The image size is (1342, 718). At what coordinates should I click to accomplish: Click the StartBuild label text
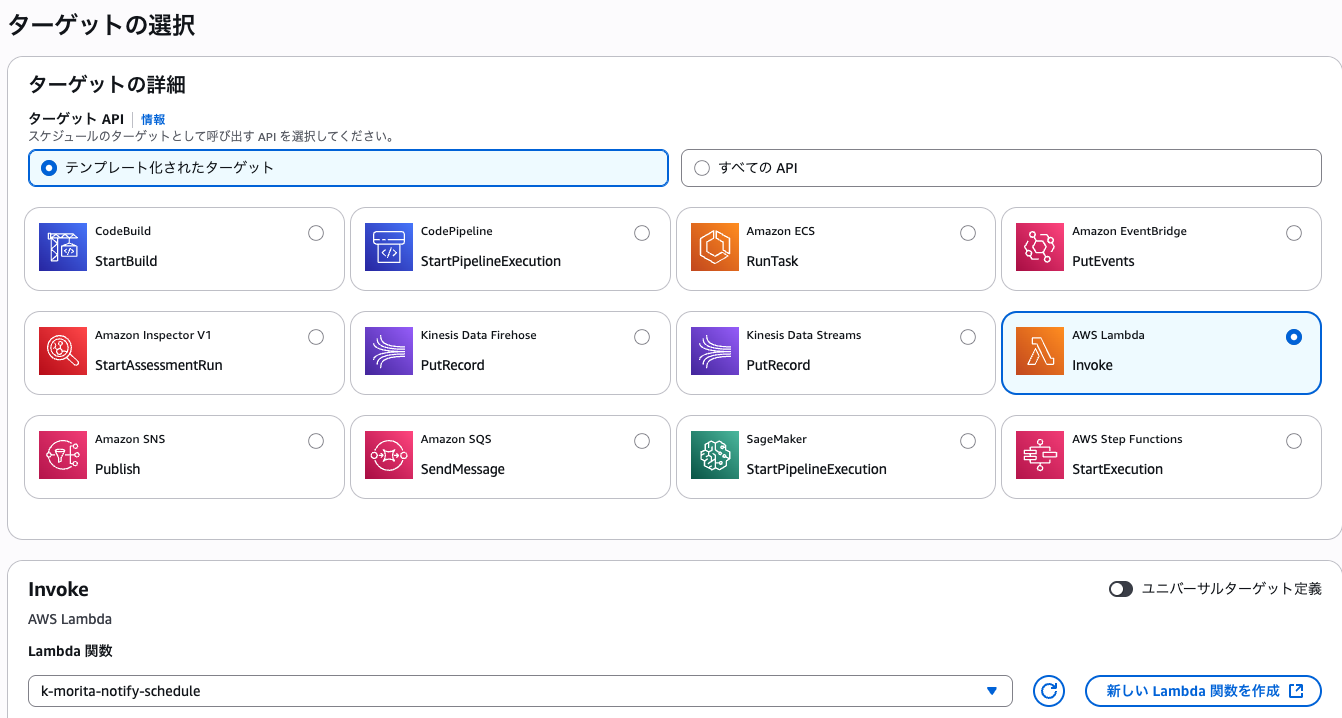pos(126,261)
